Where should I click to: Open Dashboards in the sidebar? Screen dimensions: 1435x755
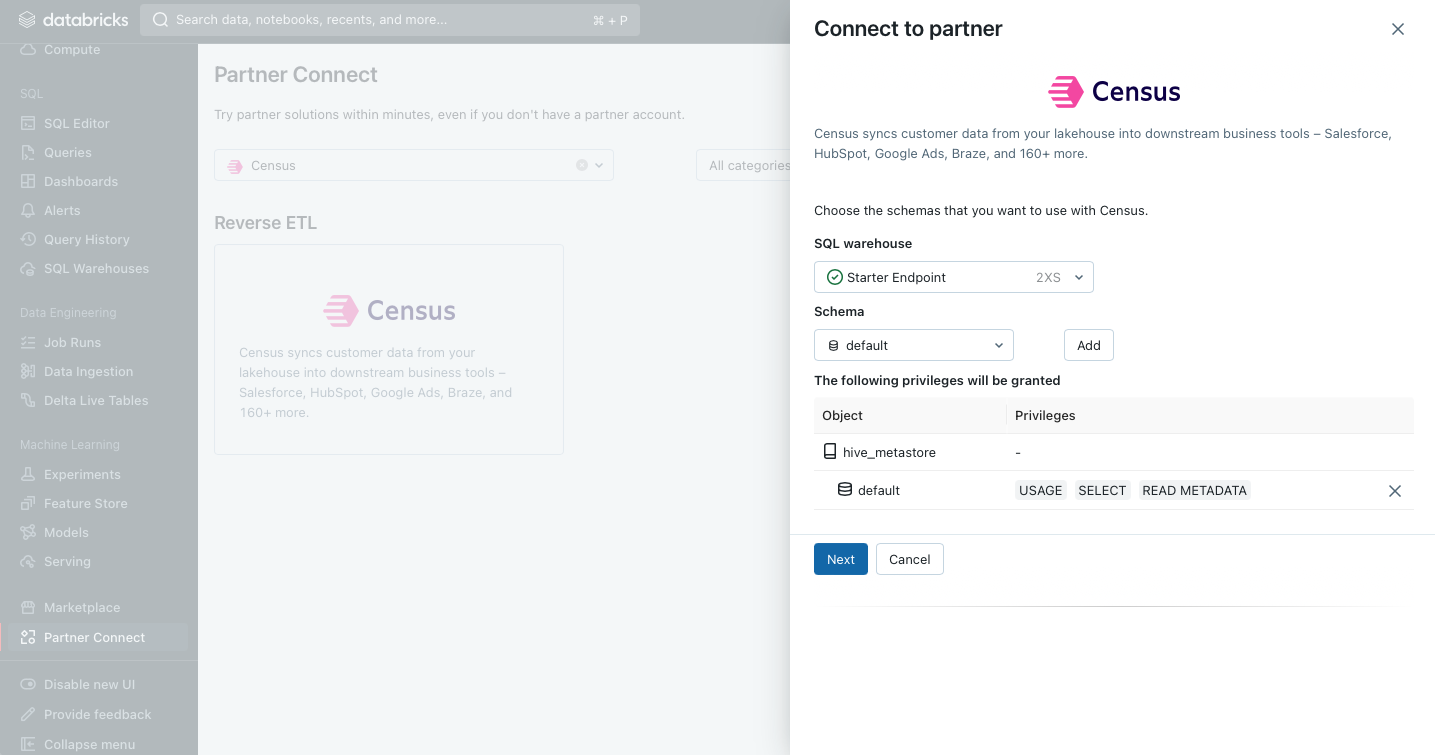81,181
